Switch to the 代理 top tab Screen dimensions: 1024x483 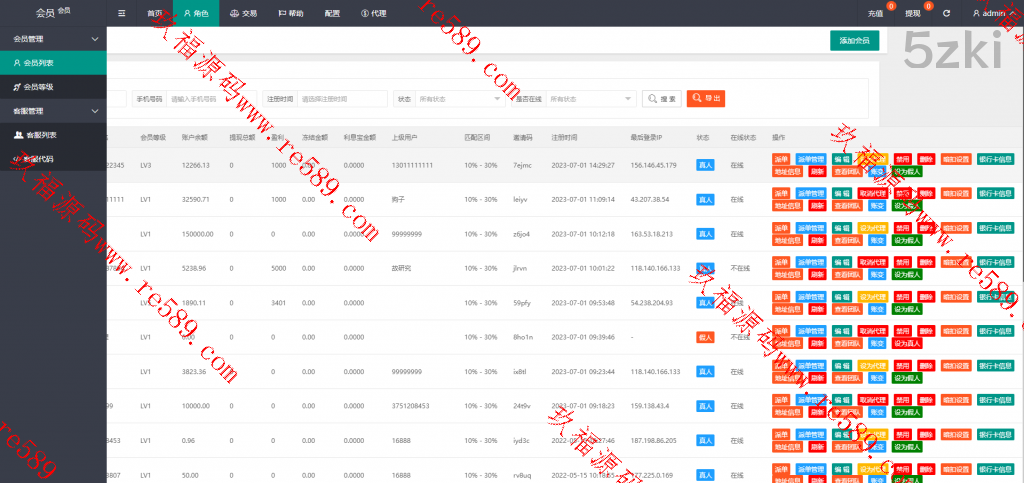373,13
